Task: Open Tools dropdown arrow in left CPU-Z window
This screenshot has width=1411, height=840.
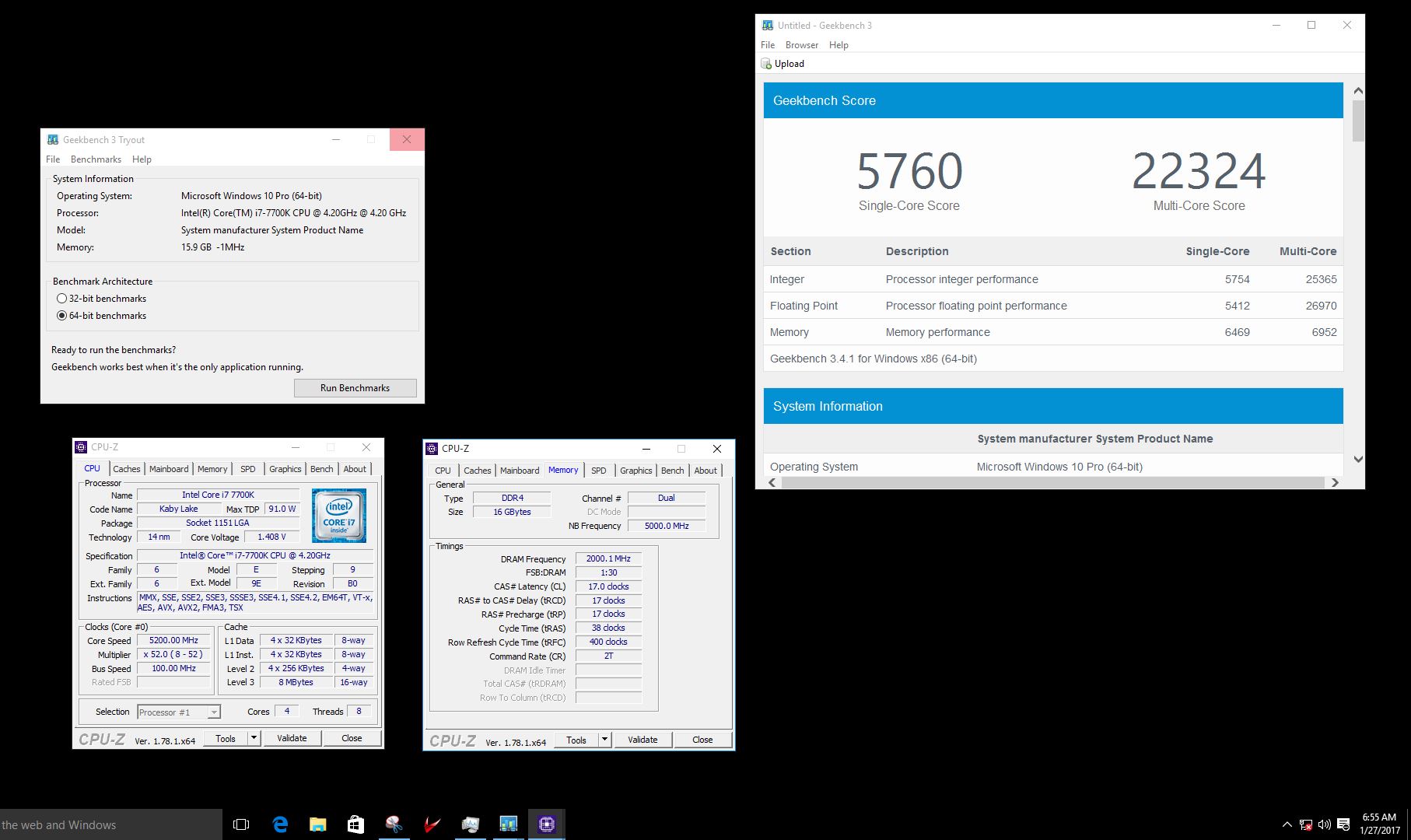Action: pos(254,738)
